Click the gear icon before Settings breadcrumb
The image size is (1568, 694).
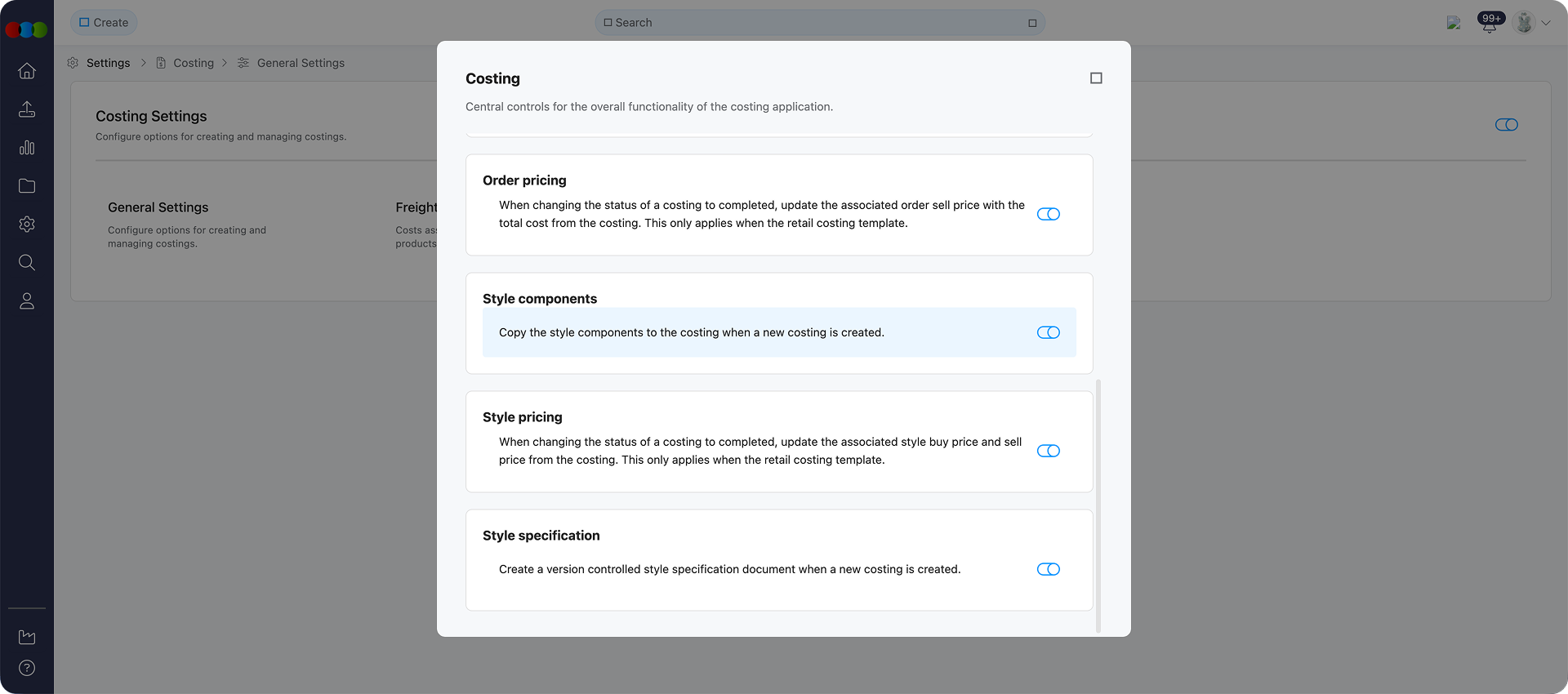pos(73,63)
